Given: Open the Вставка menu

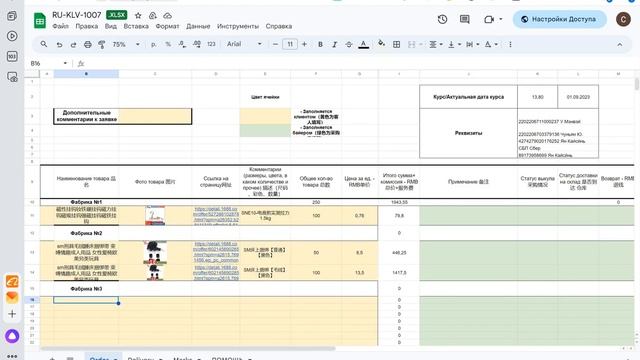Looking at the screenshot, I should pyautogui.click(x=136, y=26).
